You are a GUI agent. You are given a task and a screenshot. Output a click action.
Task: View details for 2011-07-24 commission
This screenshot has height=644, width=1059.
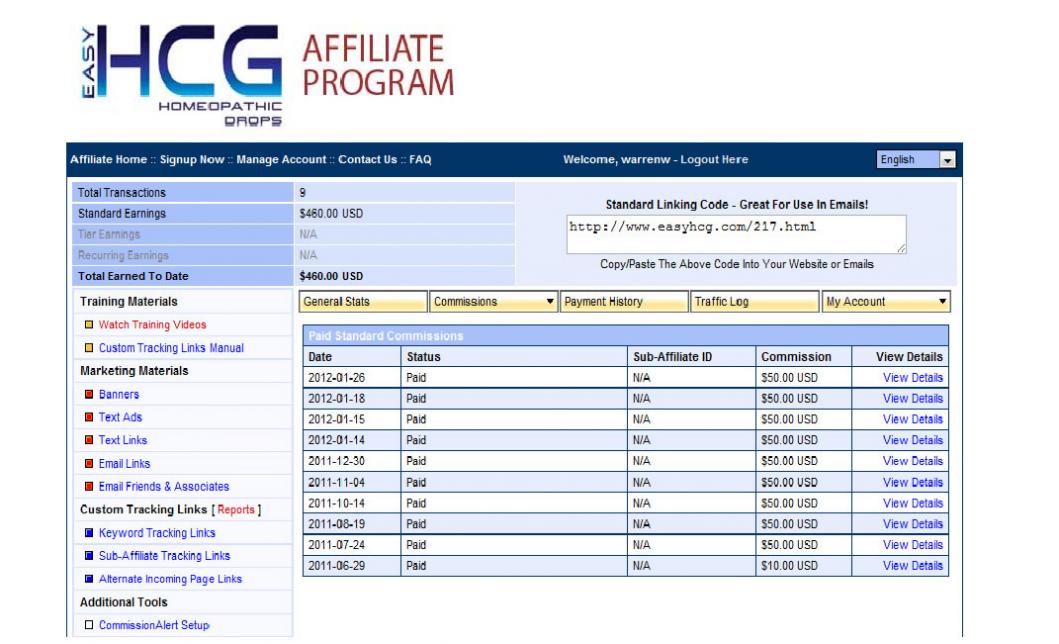click(x=912, y=545)
